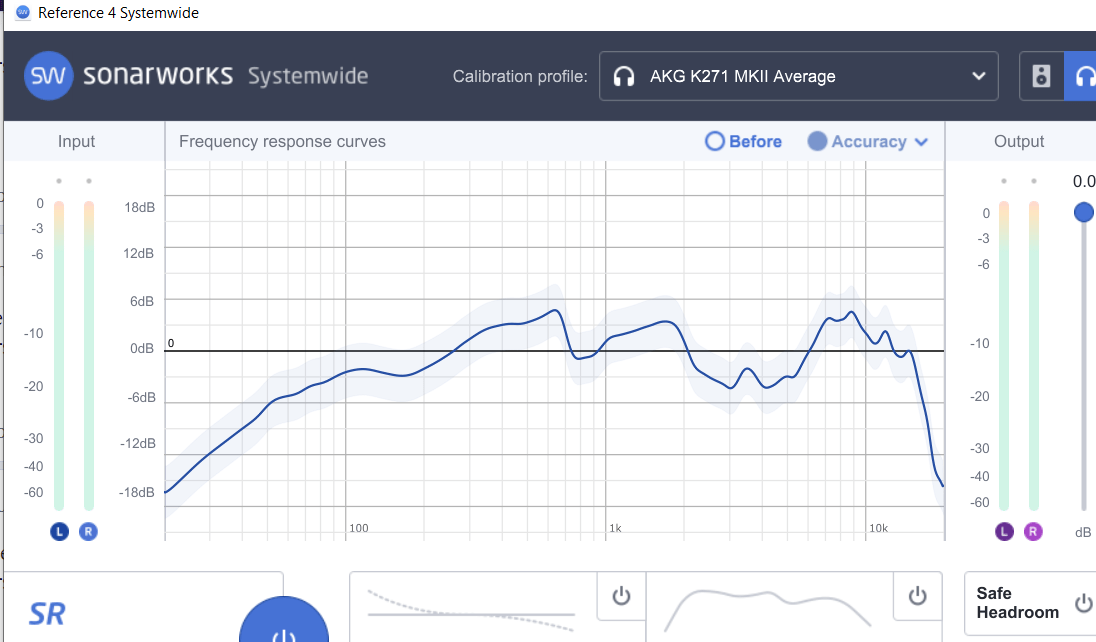
Task: Click the -18dB axis label
Action: (136, 492)
